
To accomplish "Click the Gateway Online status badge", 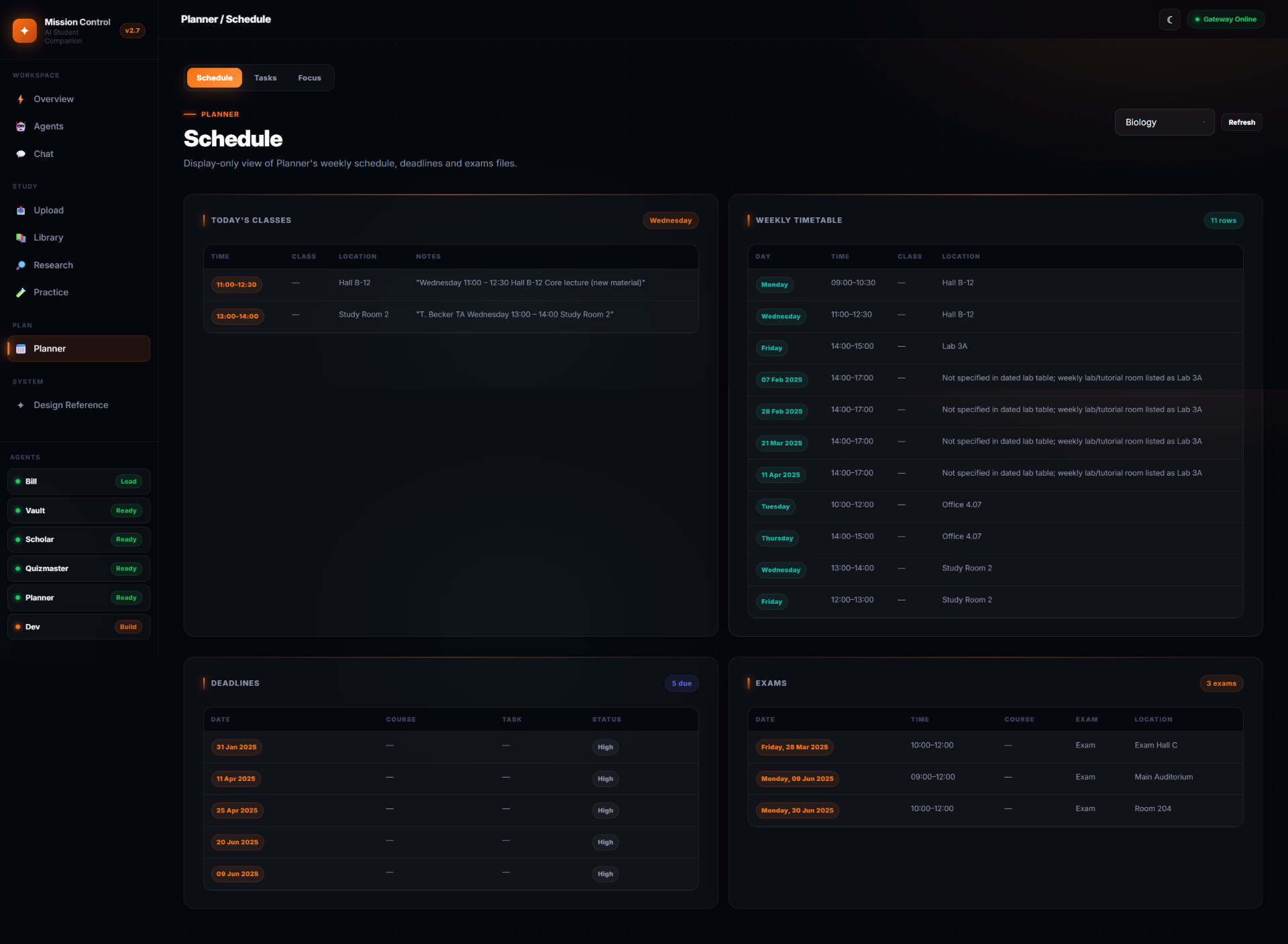I will (x=1226, y=19).
